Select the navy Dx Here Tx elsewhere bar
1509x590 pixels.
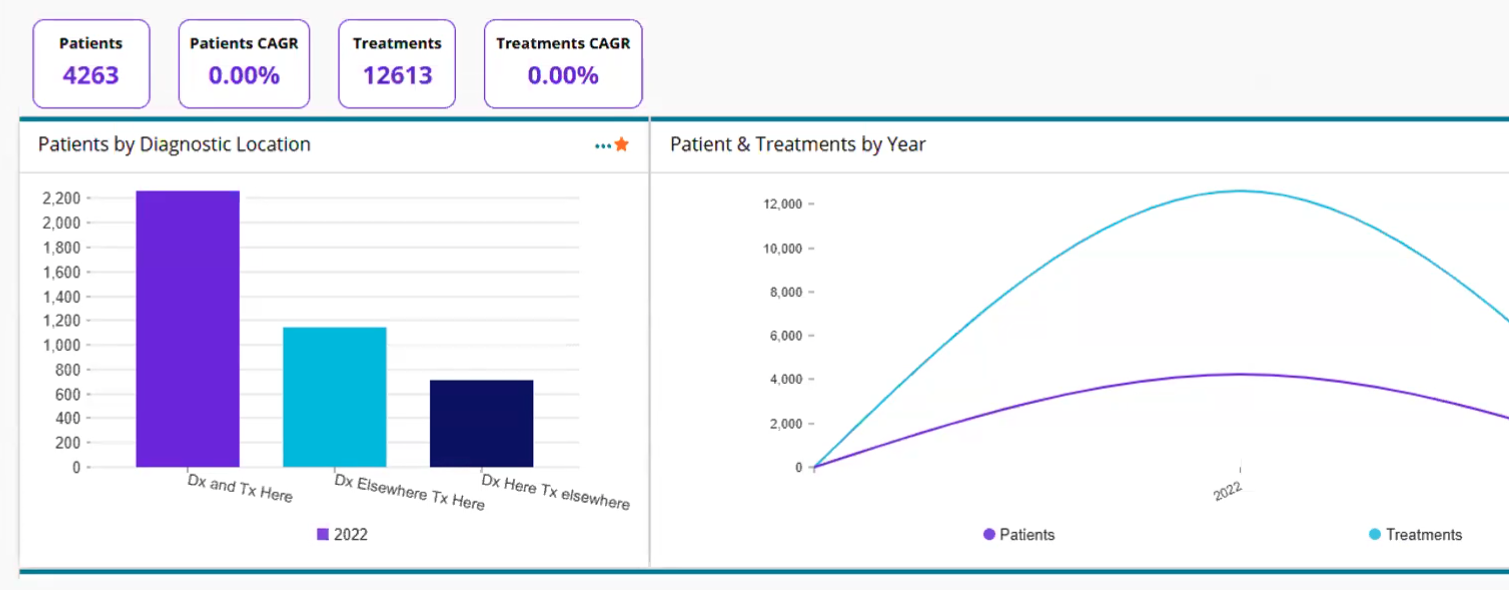(481, 423)
